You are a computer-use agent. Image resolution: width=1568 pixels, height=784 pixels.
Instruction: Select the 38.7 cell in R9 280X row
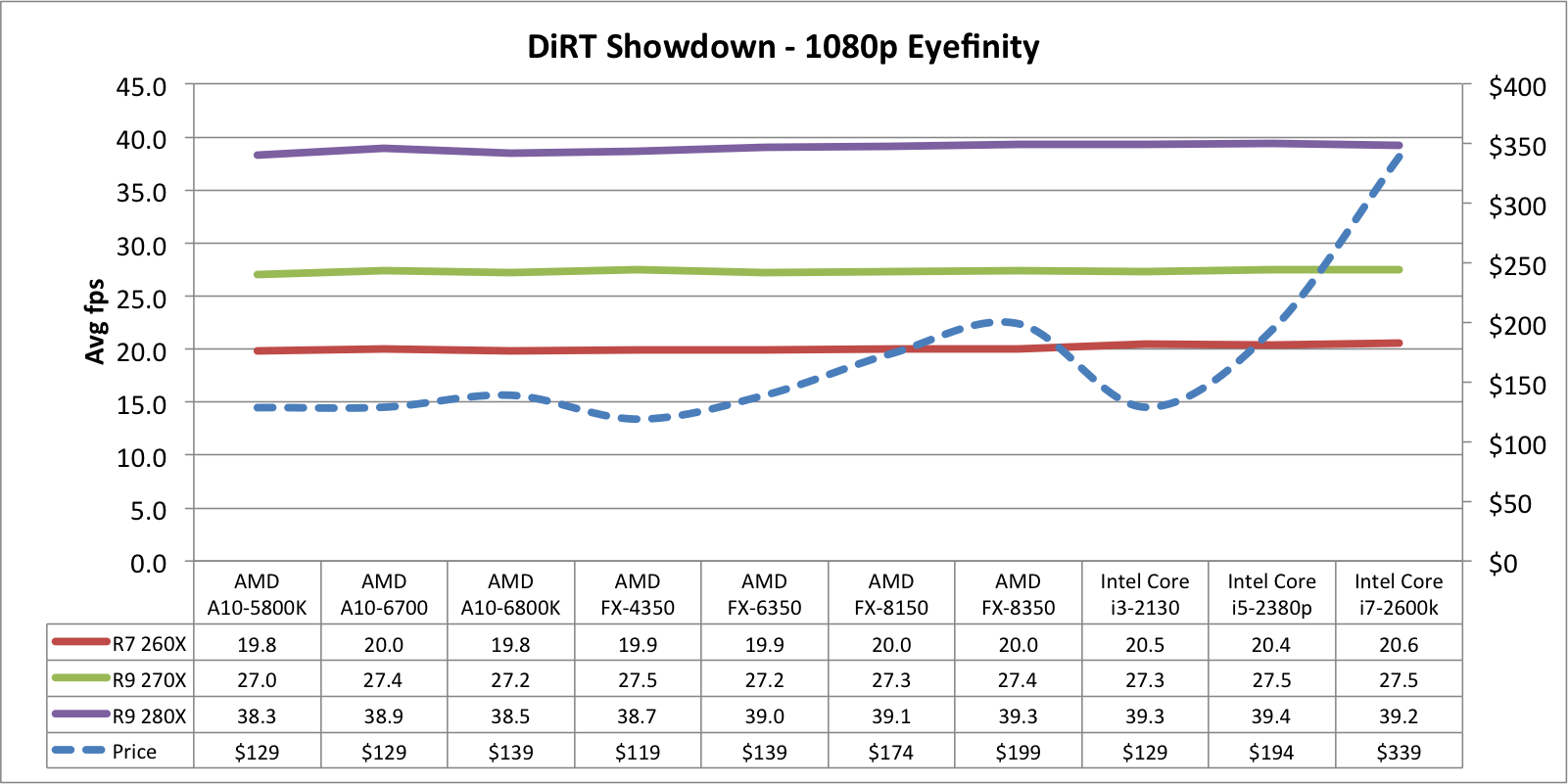[638, 716]
